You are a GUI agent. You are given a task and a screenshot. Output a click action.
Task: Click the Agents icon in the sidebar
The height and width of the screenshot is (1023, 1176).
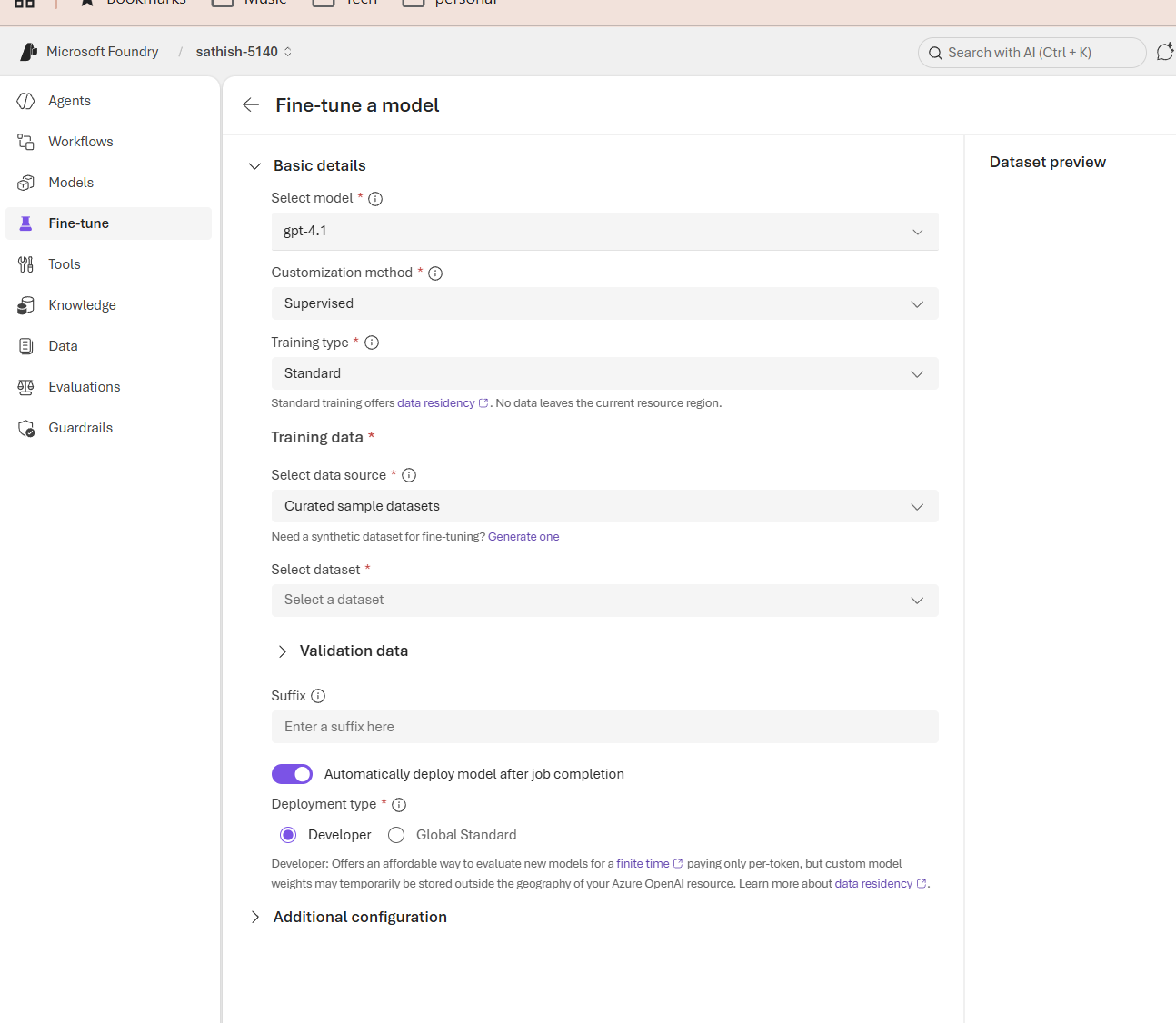pos(26,101)
